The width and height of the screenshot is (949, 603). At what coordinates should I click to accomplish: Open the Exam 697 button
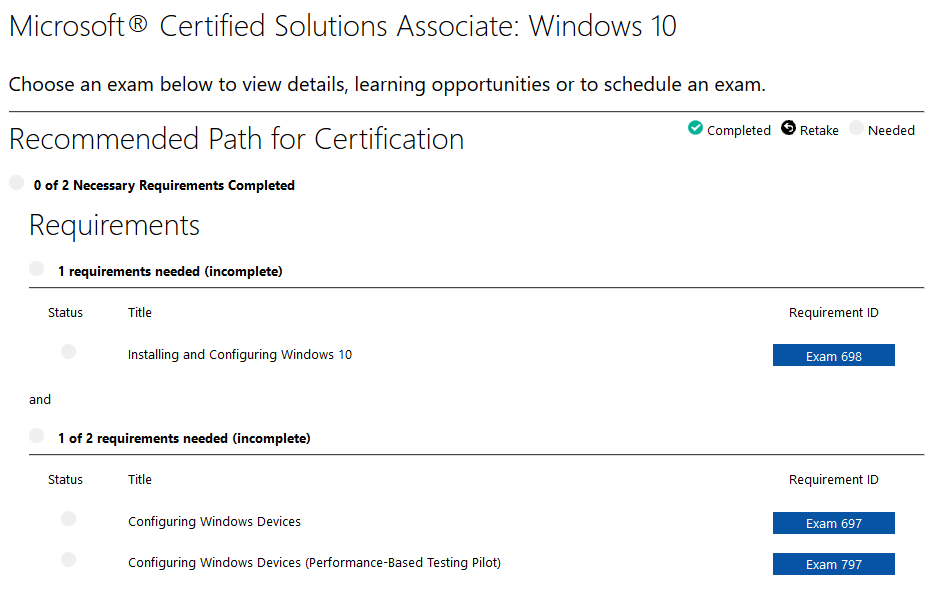[833, 523]
